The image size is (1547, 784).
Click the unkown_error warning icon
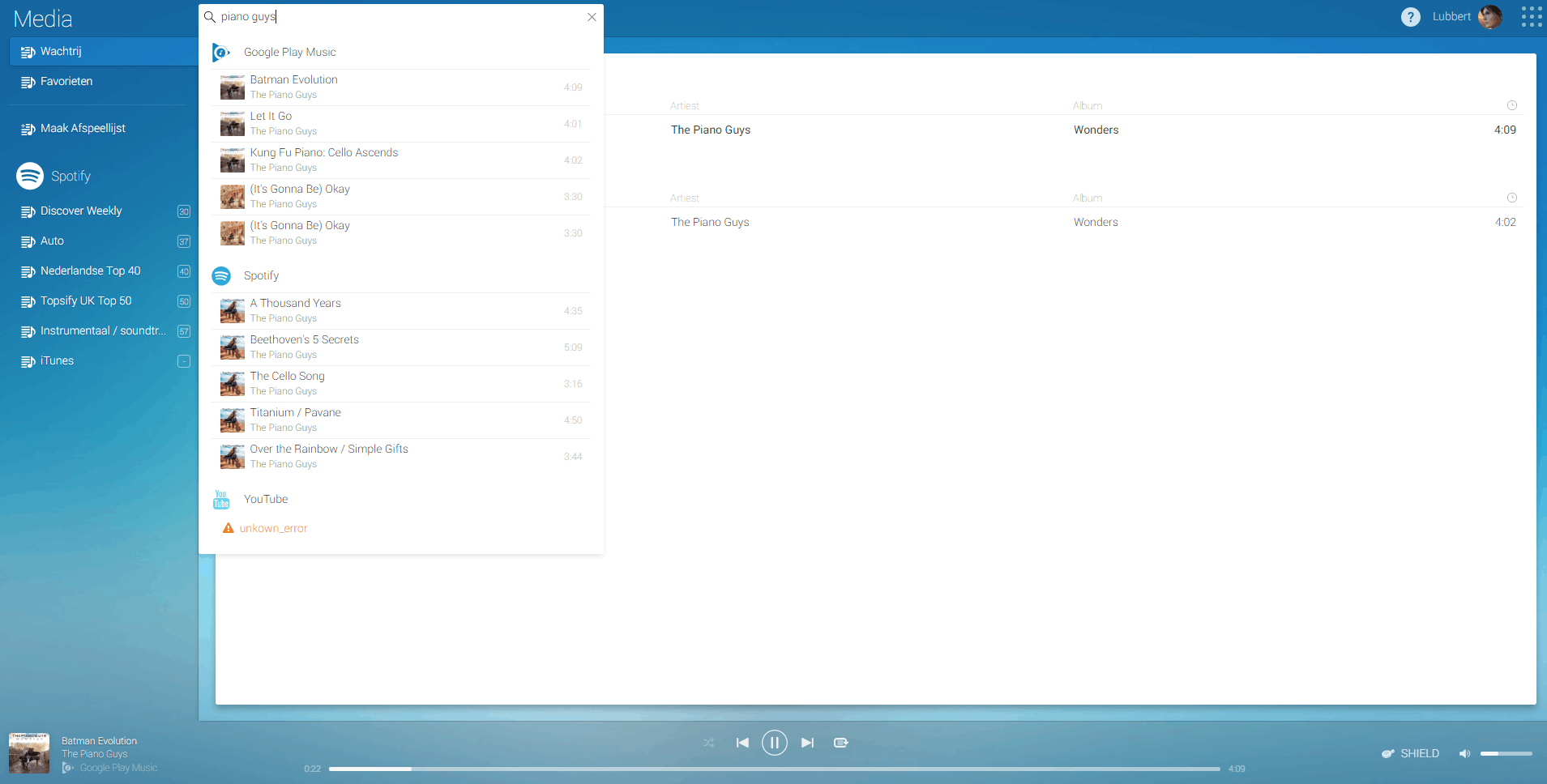[x=229, y=528]
